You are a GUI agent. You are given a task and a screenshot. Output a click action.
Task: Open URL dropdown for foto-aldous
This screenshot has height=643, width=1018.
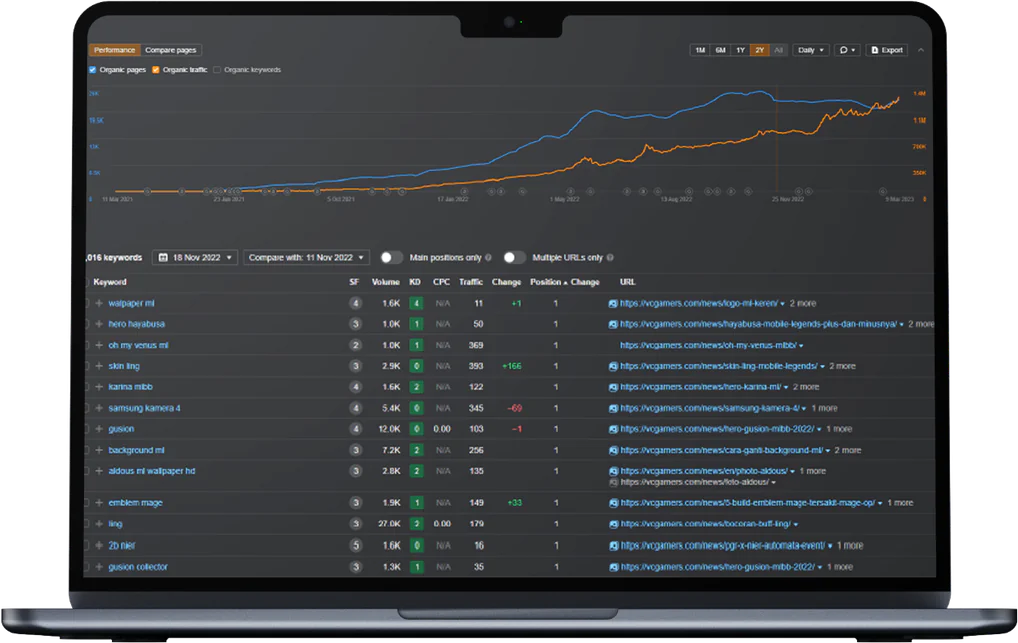[773, 483]
